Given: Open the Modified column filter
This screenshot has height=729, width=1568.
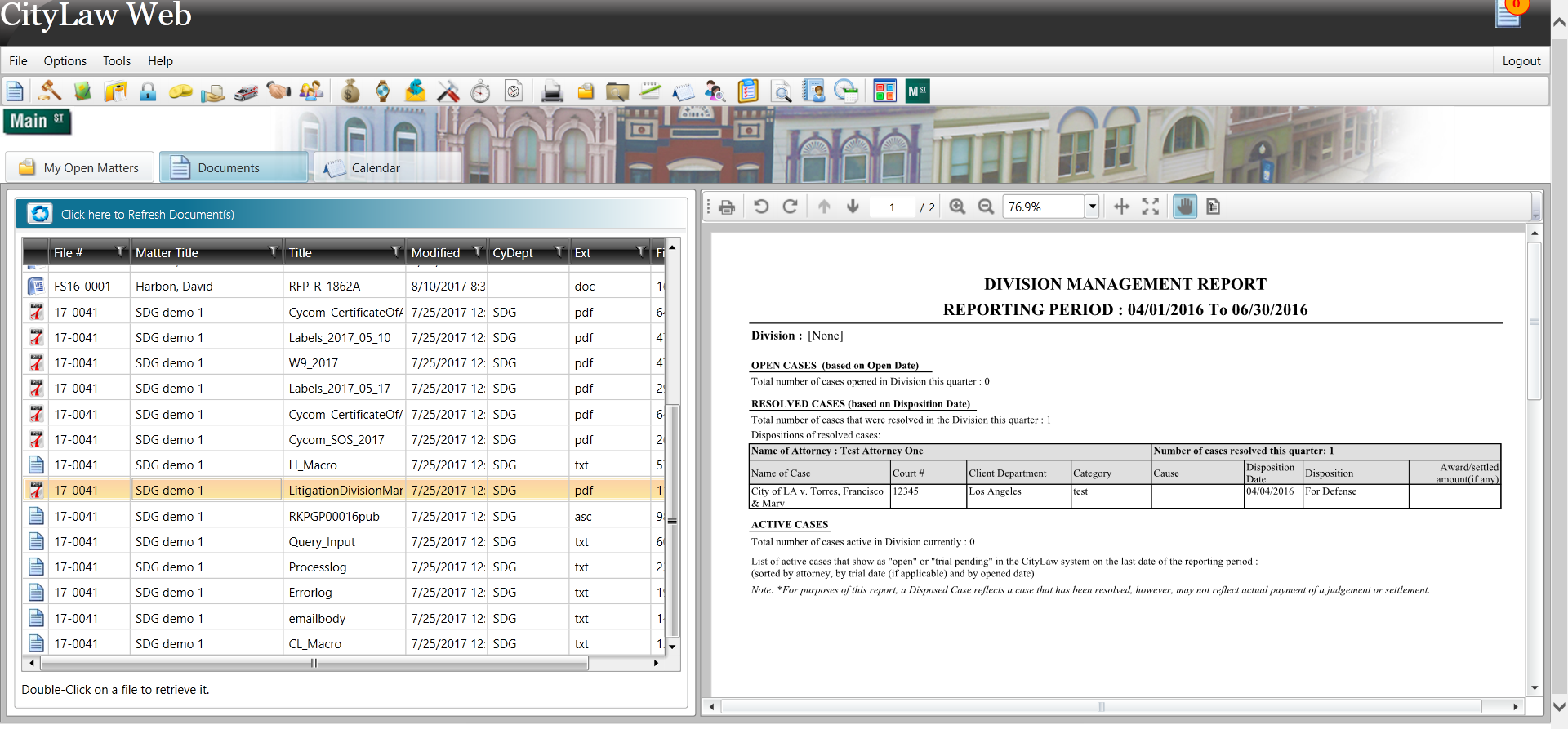Looking at the screenshot, I should [x=478, y=251].
